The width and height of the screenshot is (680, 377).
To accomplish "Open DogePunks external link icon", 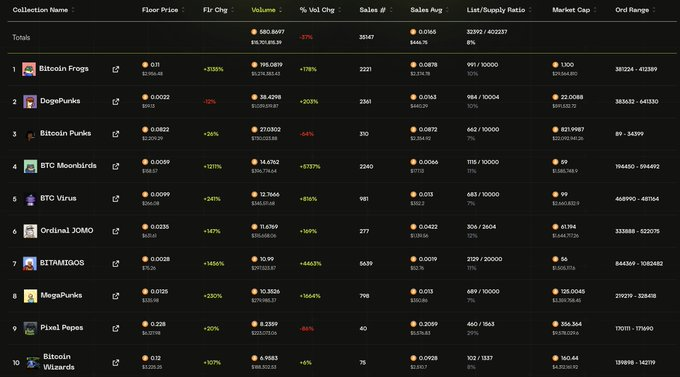I will point(116,102).
